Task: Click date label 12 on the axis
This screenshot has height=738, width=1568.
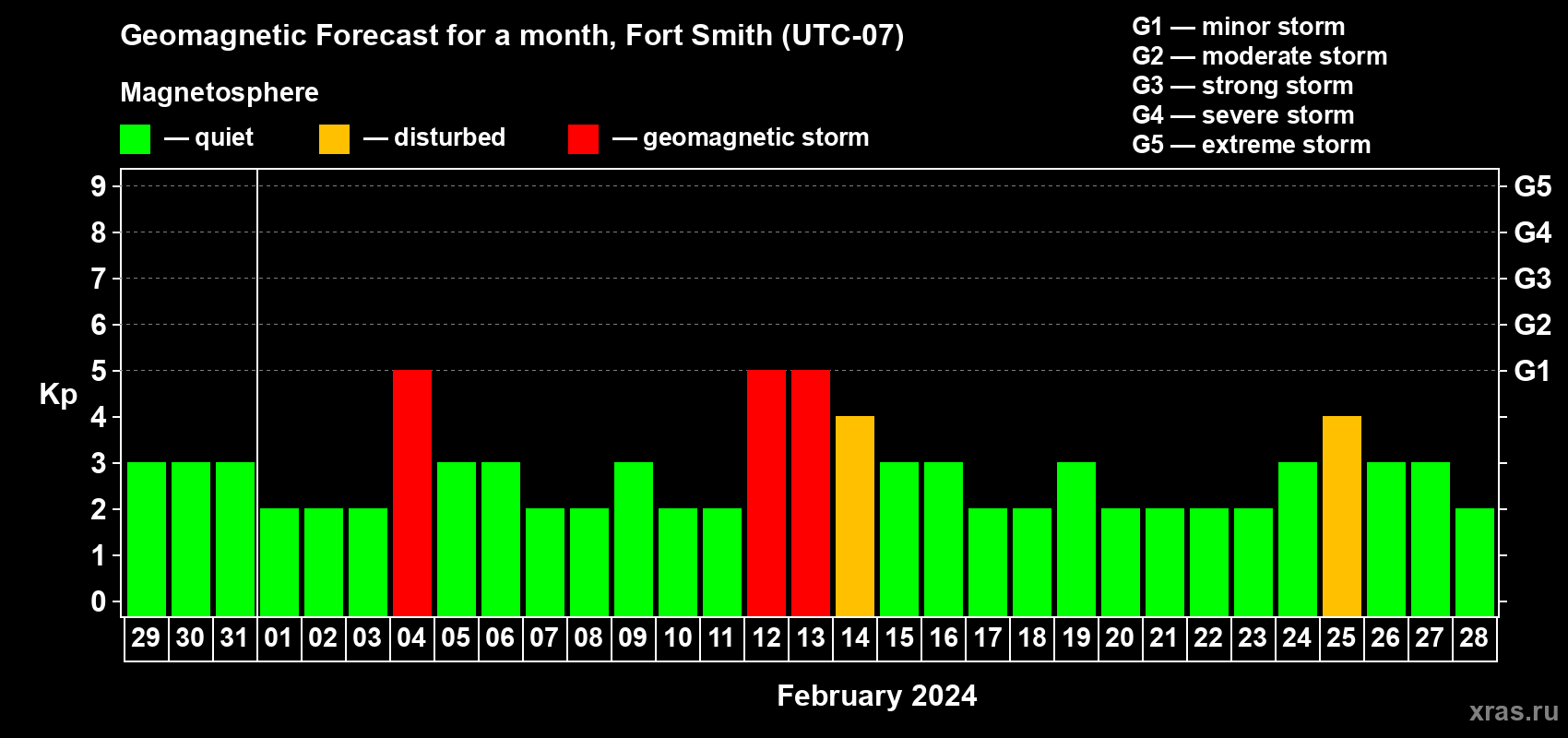Action: [x=766, y=637]
